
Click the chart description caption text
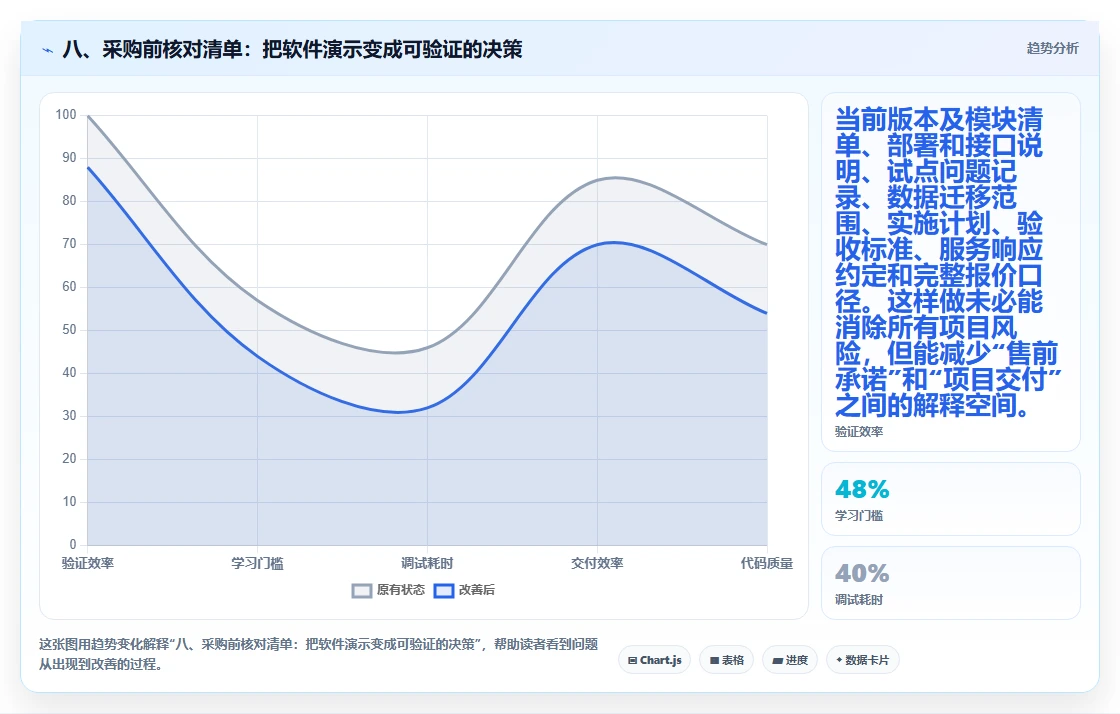click(318, 654)
